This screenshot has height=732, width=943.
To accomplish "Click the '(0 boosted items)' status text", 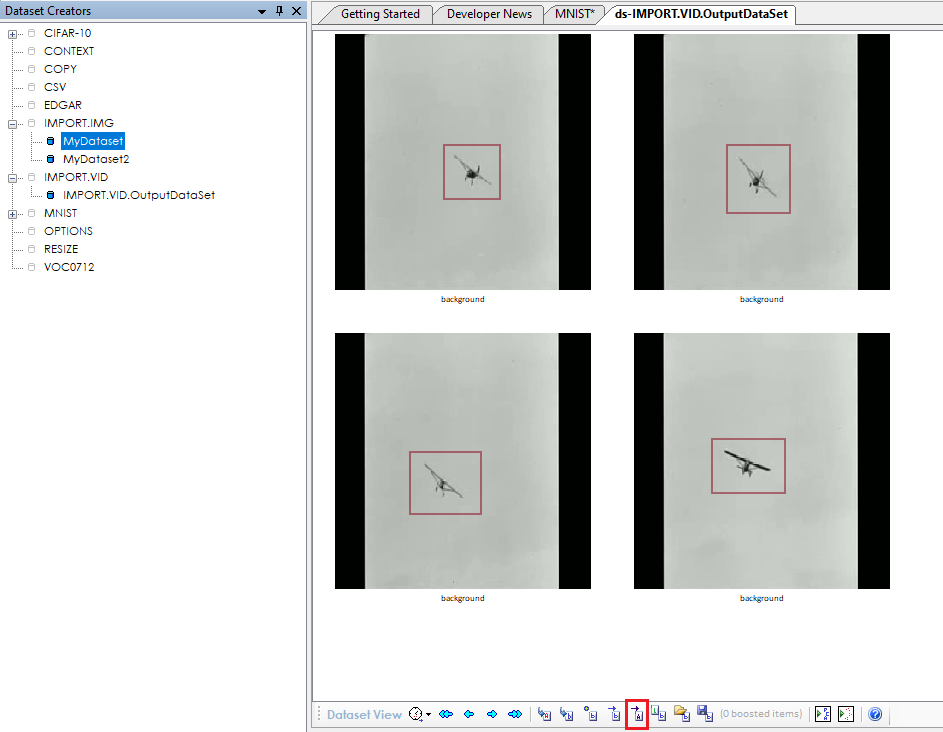I will [761, 714].
